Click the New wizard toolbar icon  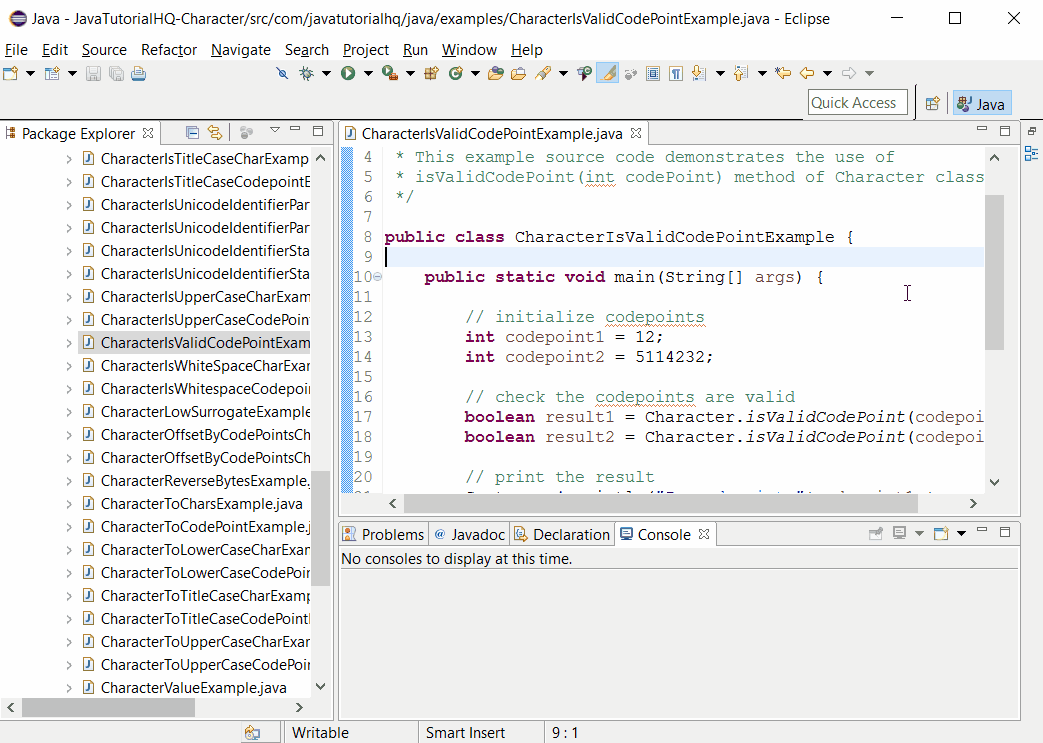[11, 73]
